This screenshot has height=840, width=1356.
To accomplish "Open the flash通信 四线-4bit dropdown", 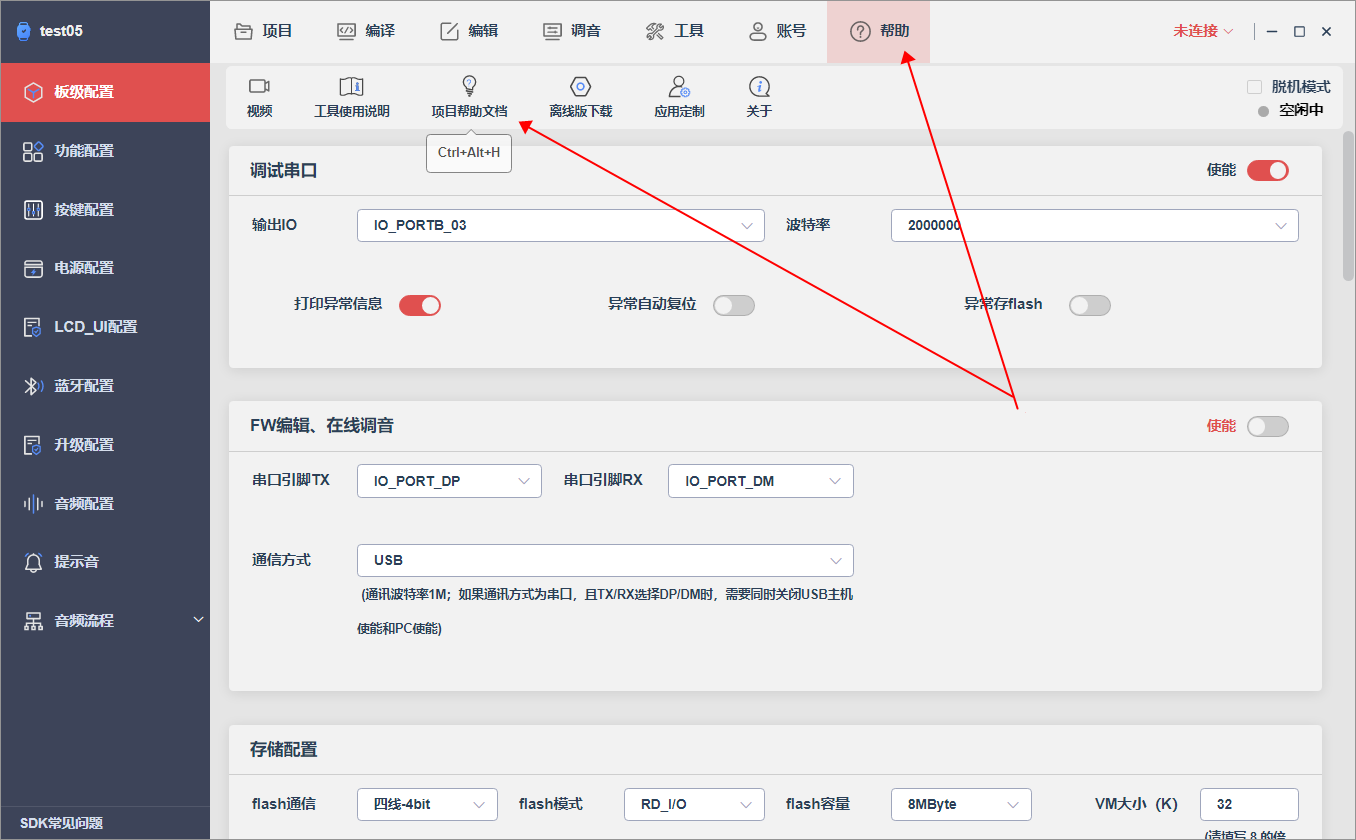I will 427,804.
